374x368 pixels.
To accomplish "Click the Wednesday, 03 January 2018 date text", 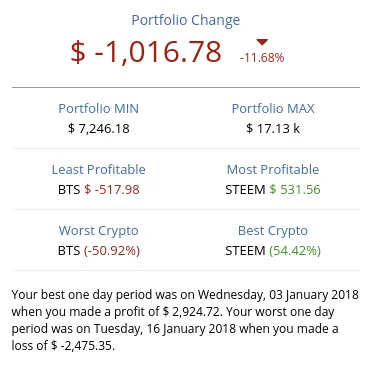I will [x=278, y=295].
